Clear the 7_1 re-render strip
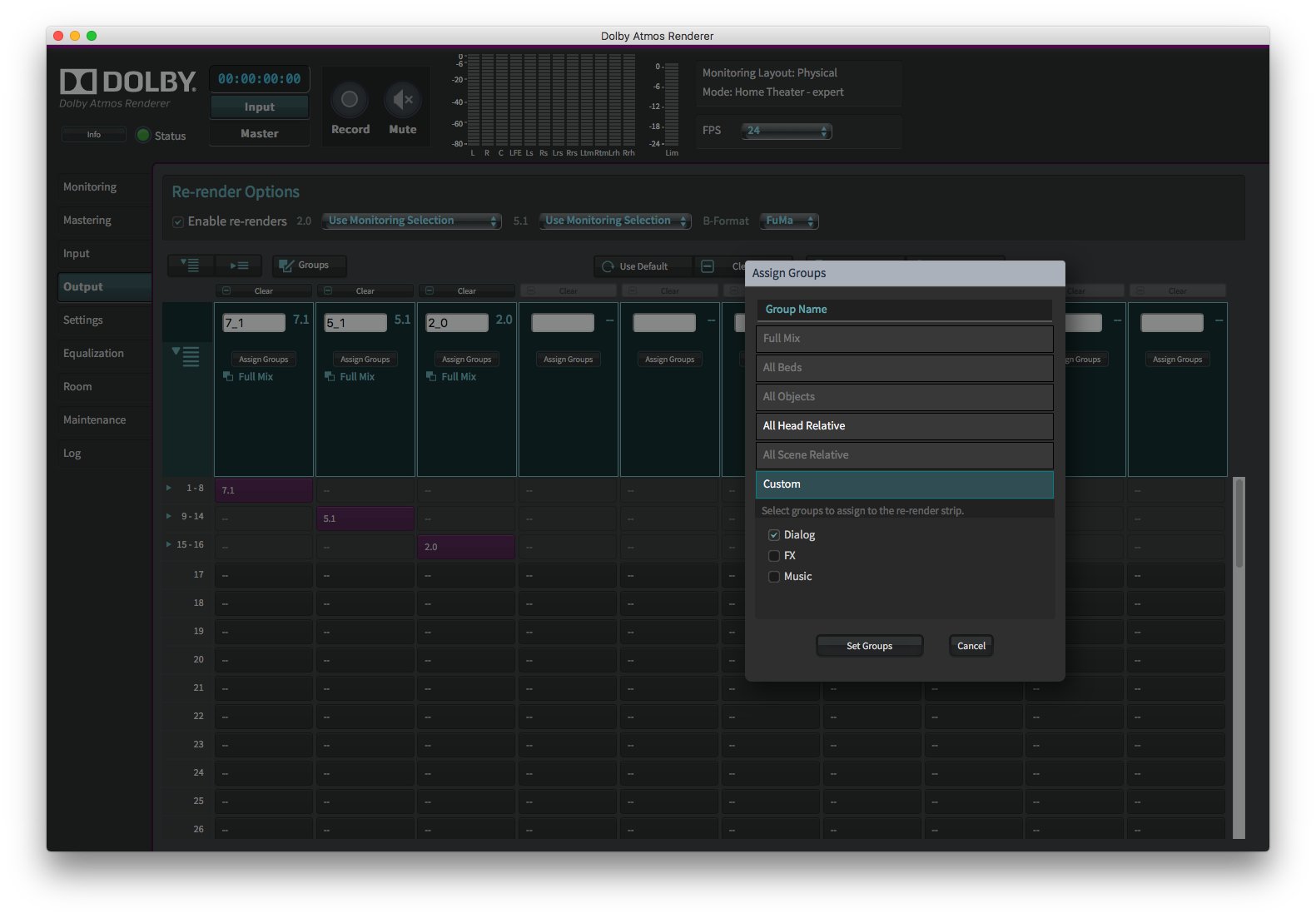This screenshot has height=918, width=1316. [263, 290]
